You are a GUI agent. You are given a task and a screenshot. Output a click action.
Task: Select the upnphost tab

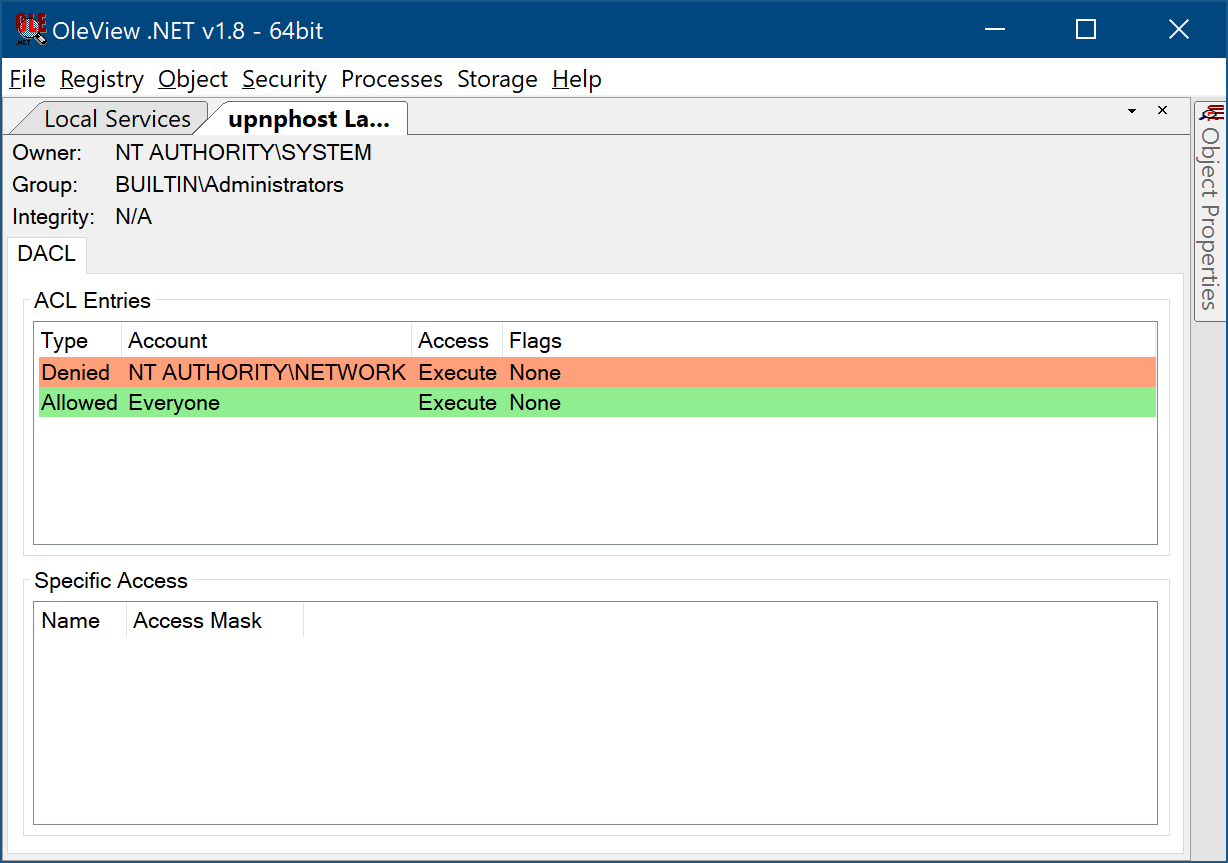pyautogui.click(x=308, y=119)
